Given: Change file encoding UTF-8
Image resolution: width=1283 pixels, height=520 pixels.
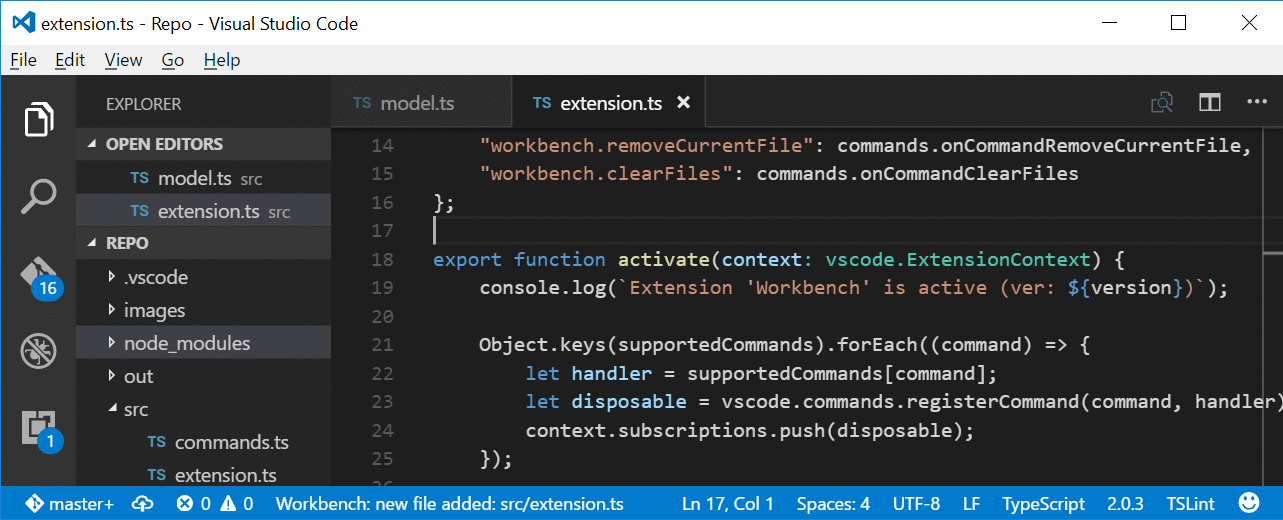Looking at the screenshot, I should click(915, 503).
